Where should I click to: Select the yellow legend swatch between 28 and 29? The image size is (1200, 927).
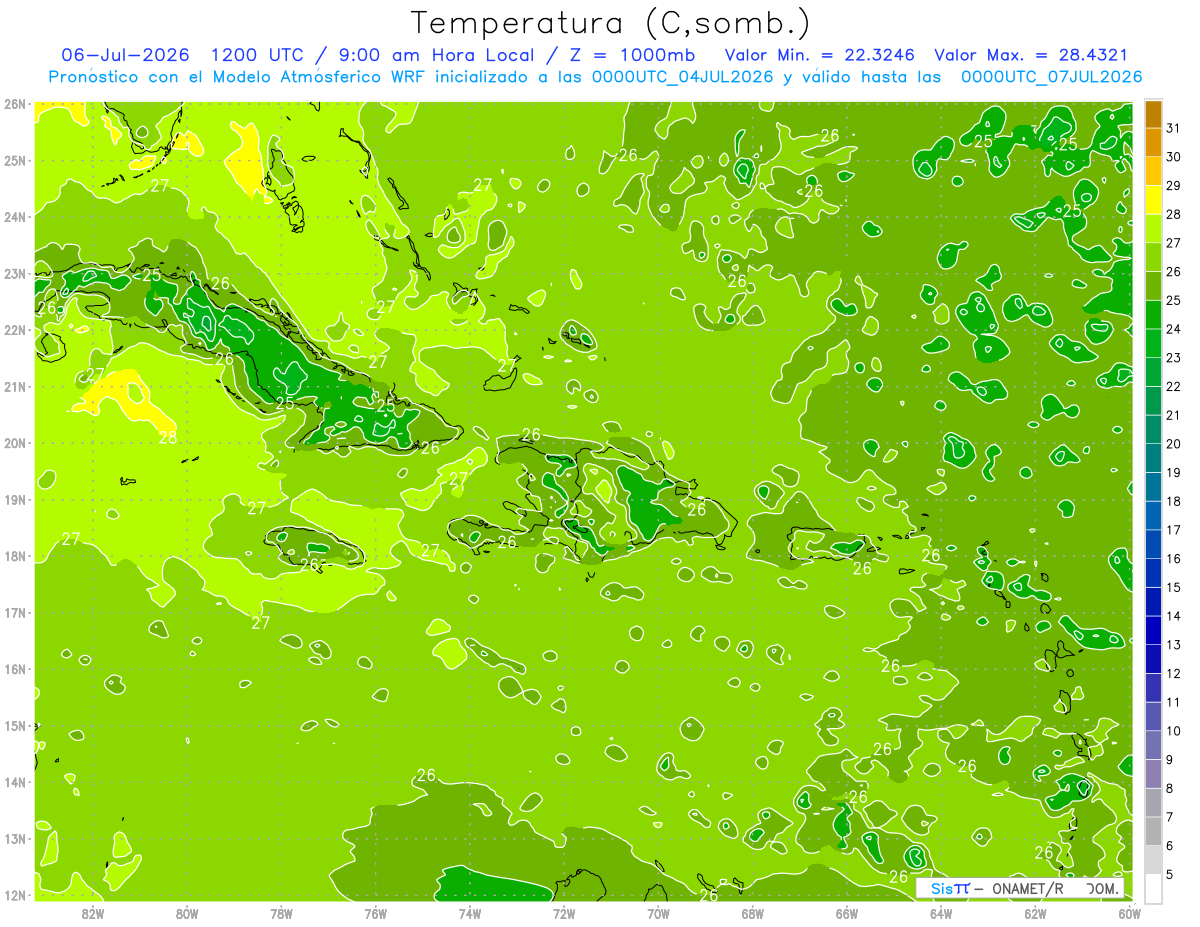(1153, 200)
